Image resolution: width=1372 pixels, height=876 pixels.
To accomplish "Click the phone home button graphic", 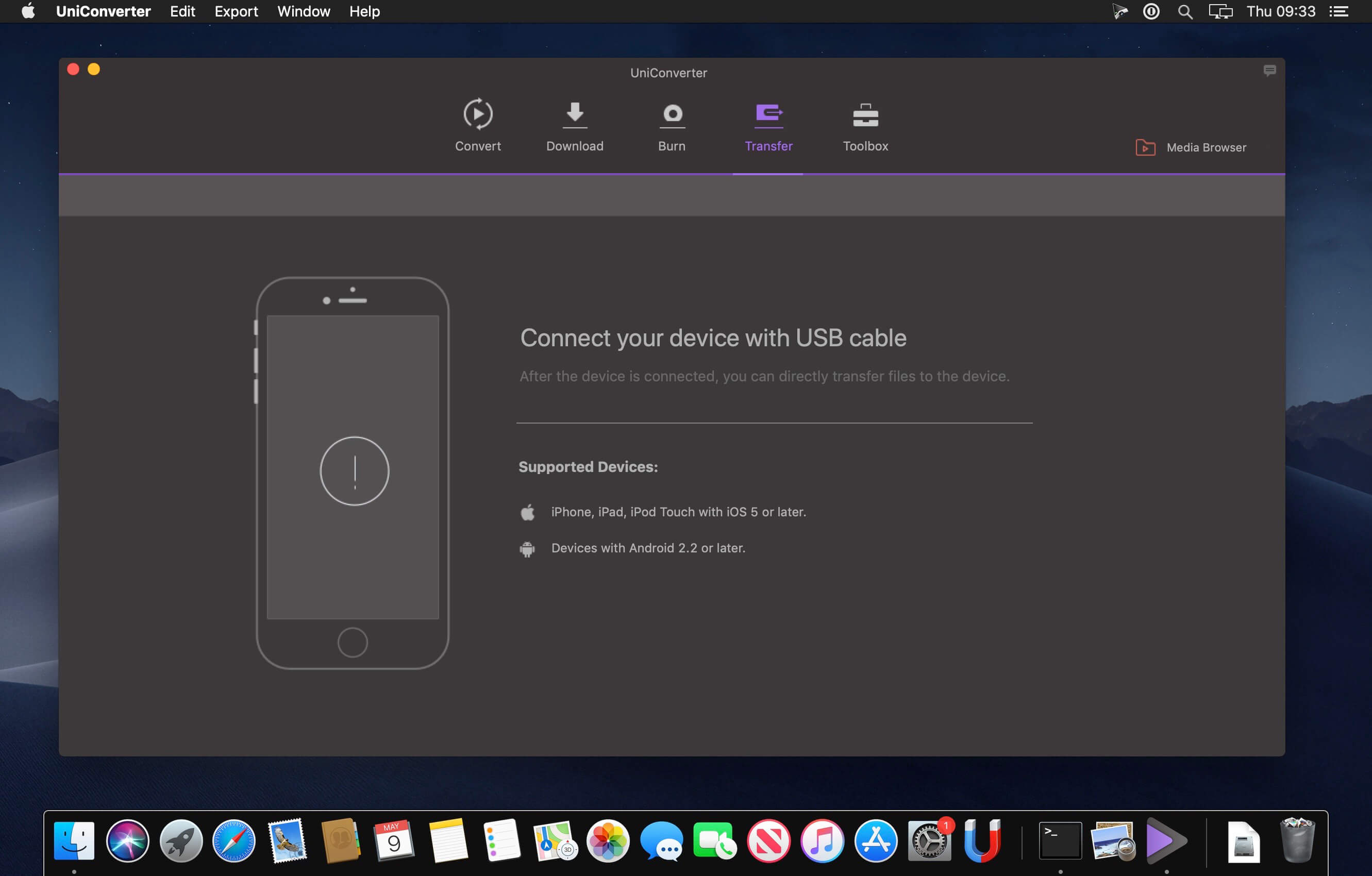I will (352, 643).
